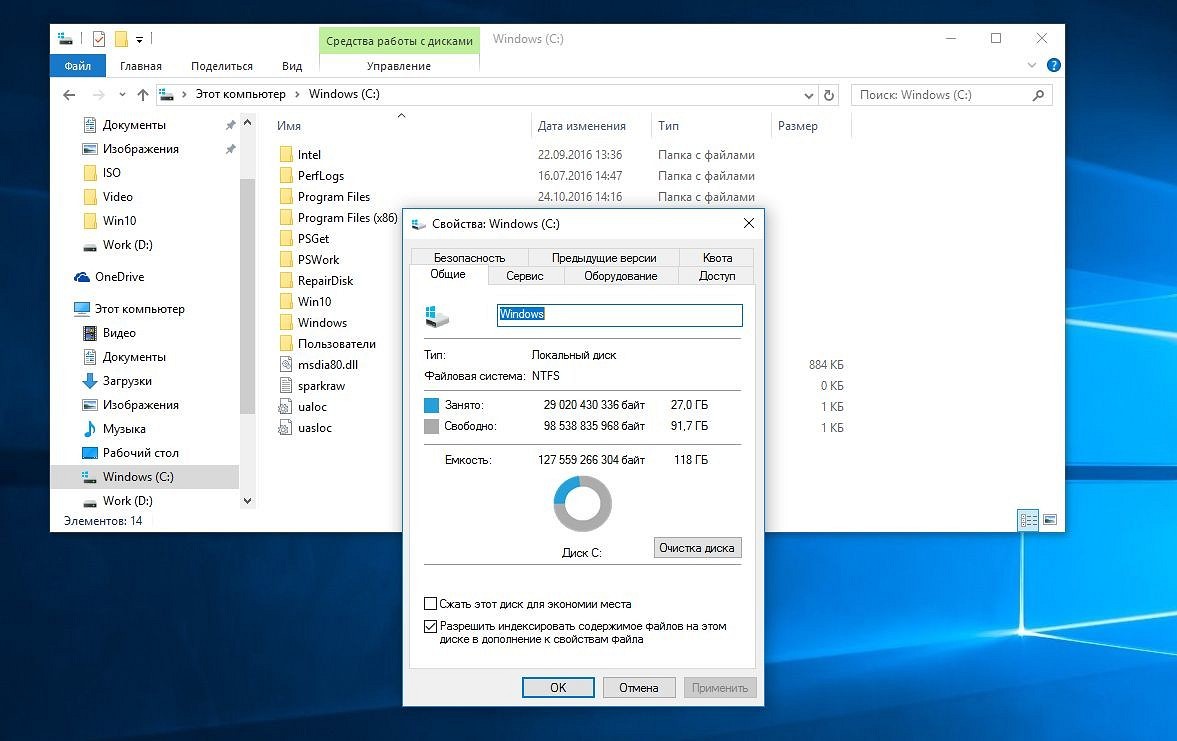The image size is (1177, 741).
Task: Click the search magnifier icon
Action: click(x=1038, y=95)
